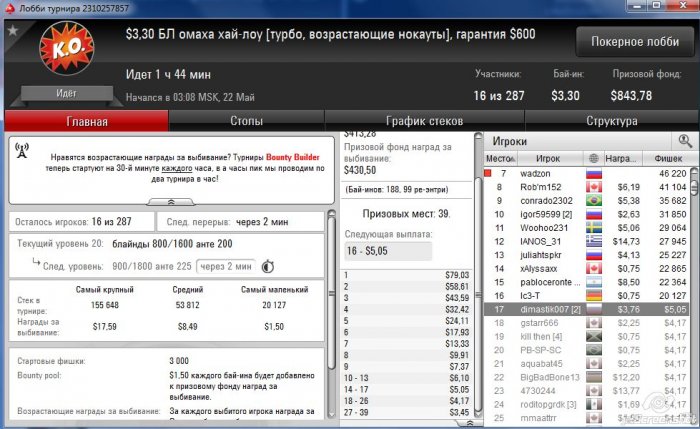
Task: Click the Покерное лобби button
Action: (x=635, y=42)
